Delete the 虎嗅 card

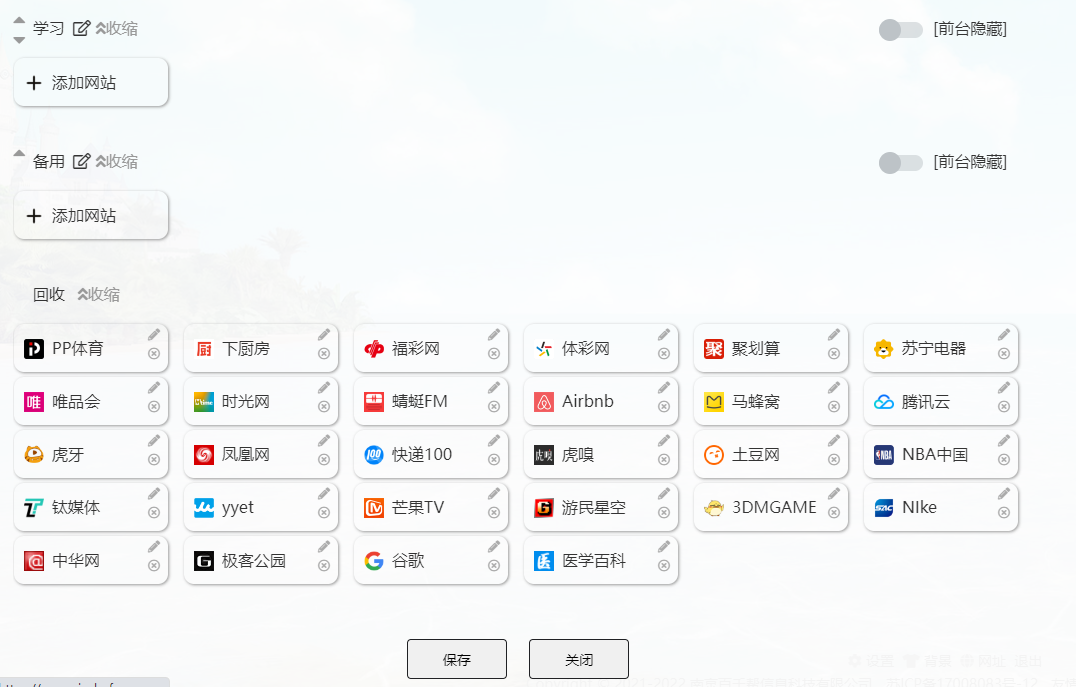(664, 459)
